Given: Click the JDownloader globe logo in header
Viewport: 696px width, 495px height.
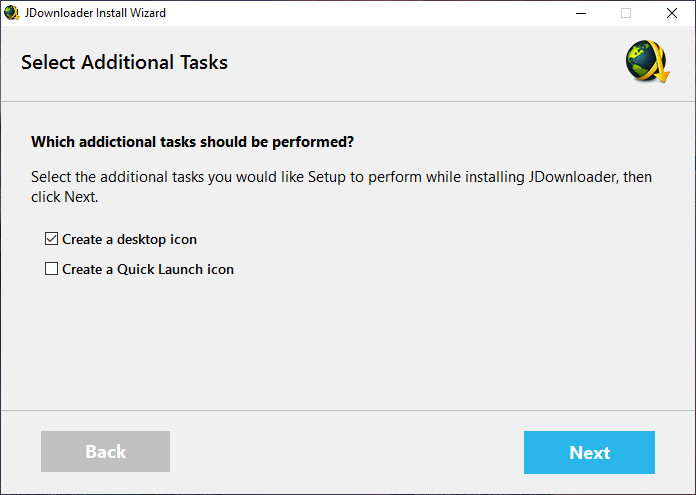Looking at the screenshot, I should [645, 63].
